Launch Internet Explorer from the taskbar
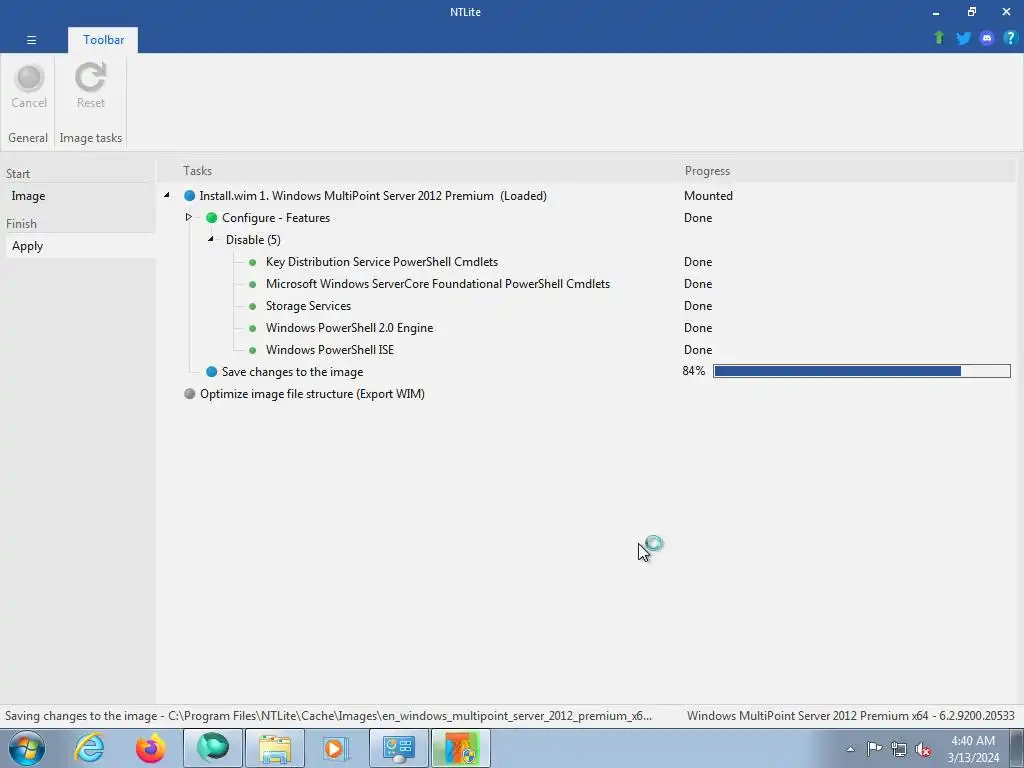 click(89, 748)
